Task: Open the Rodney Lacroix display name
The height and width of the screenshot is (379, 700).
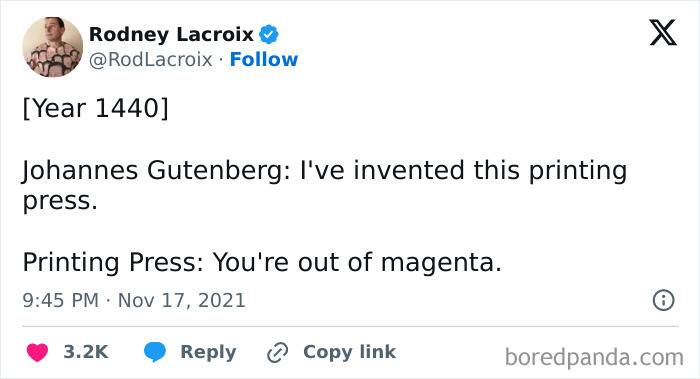Action: point(171,34)
